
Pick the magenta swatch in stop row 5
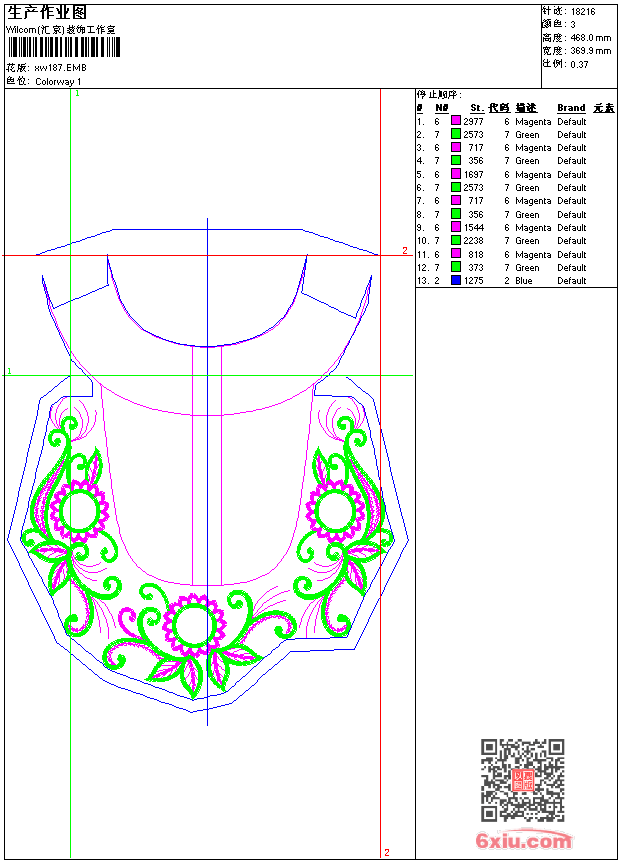tap(455, 174)
